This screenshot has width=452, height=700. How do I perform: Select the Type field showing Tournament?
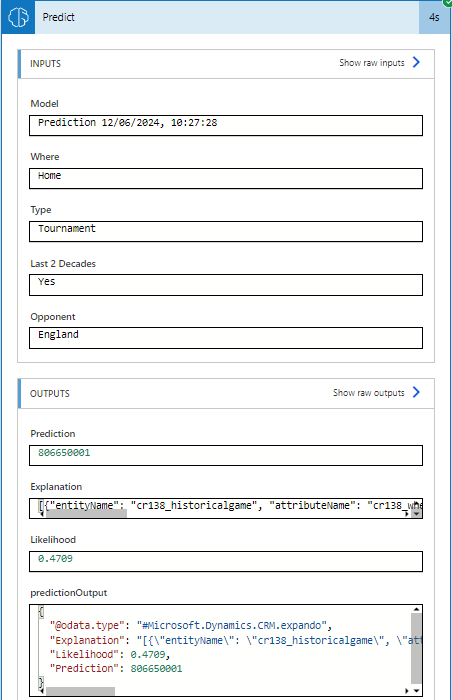pyautogui.click(x=226, y=232)
